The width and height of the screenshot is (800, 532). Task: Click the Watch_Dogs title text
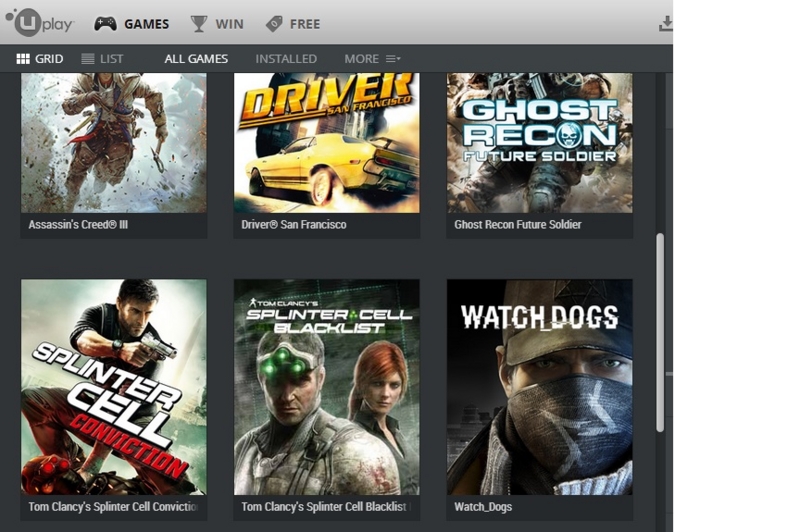tap(483, 506)
